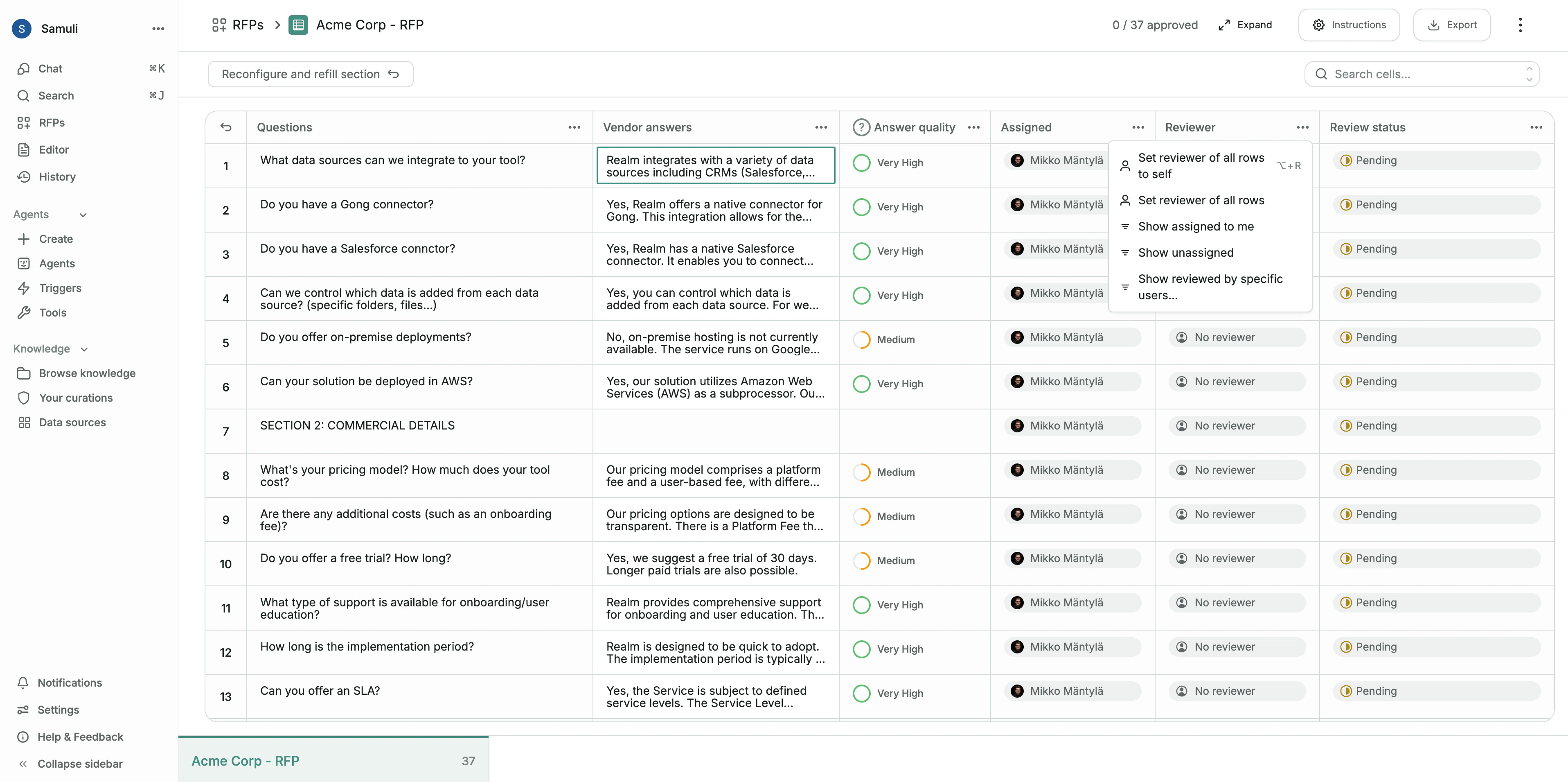Collapse the Knowledge sidebar section
The height and width of the screenshot is (782, 1568).
[x=84, y=349]
